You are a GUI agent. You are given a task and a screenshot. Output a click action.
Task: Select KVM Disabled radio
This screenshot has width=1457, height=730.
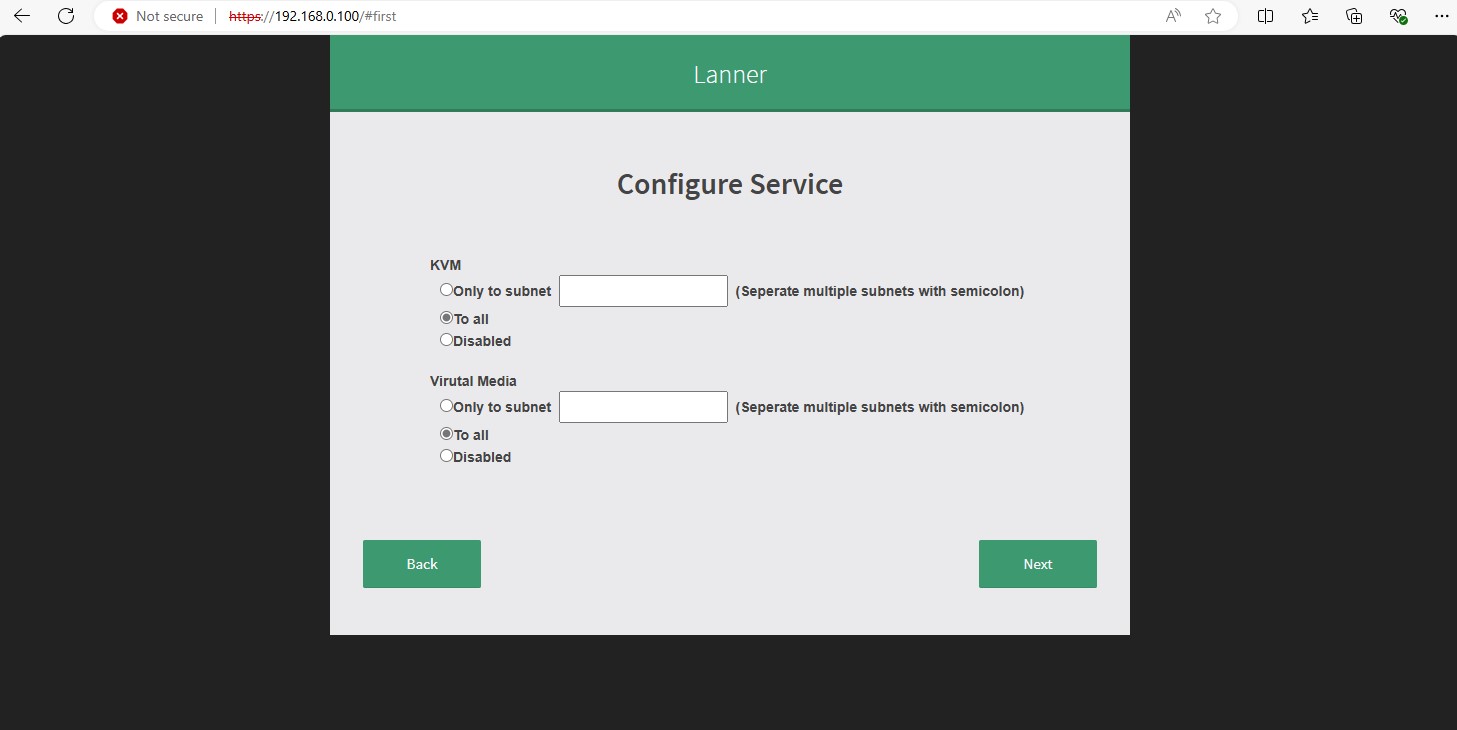[446, 340]
